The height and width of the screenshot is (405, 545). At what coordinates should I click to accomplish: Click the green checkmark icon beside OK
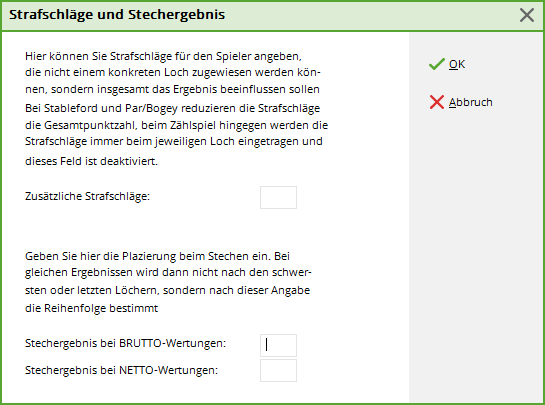(x=437, y=64)
